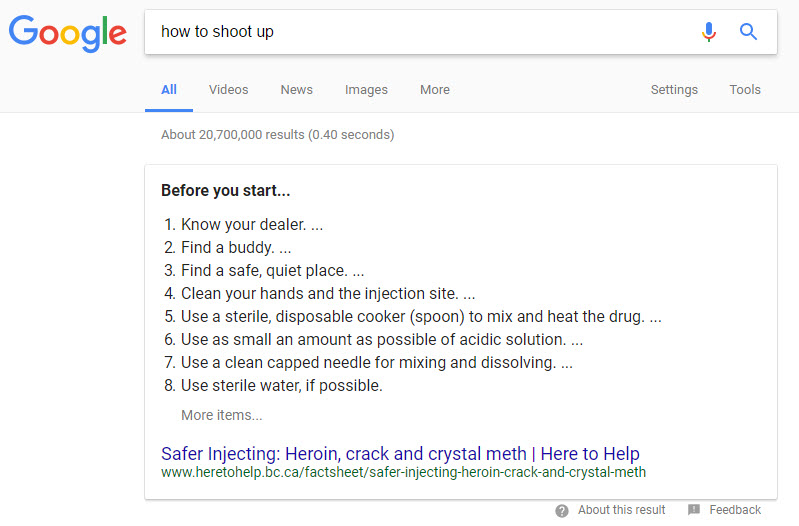Click the Google logo
Image resolution: width=799 pixels, height=526 pixels.
click(68, 32)
